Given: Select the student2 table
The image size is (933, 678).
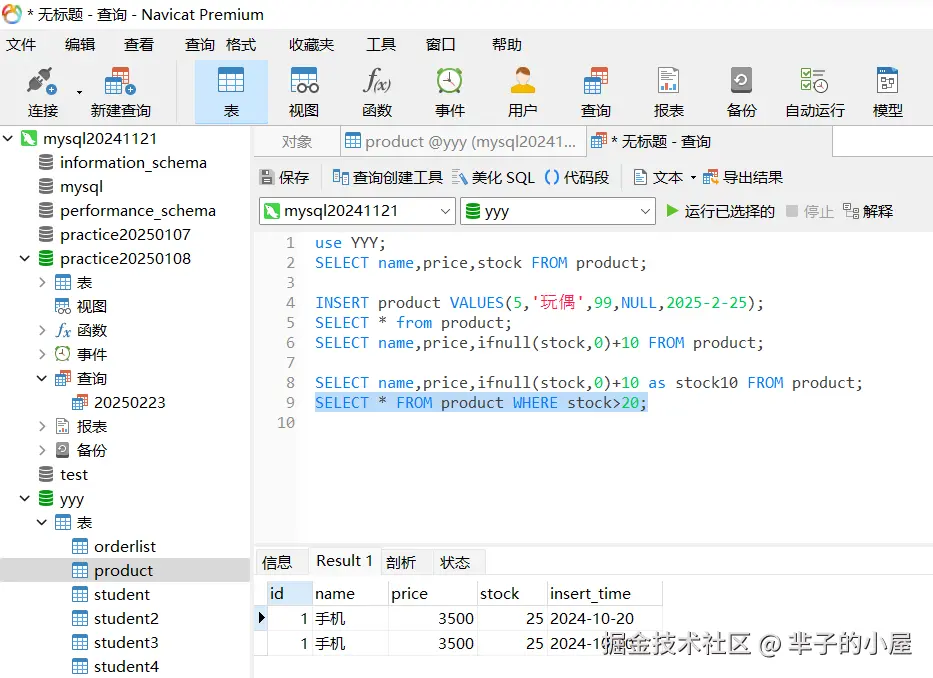Looking at the screenshot, I should coord(115,618).
